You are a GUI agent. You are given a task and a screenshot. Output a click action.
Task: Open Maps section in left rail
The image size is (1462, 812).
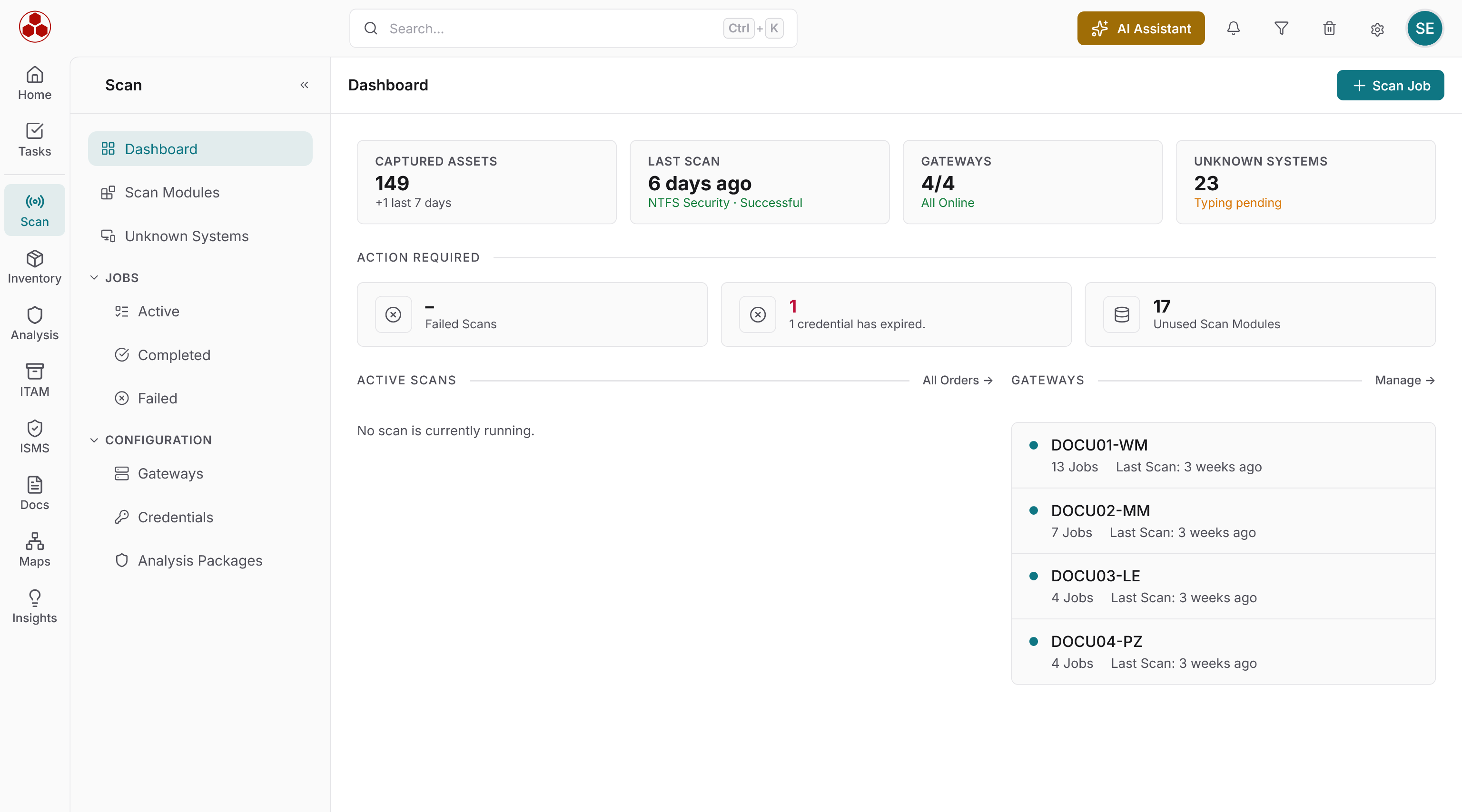(35, 550)
